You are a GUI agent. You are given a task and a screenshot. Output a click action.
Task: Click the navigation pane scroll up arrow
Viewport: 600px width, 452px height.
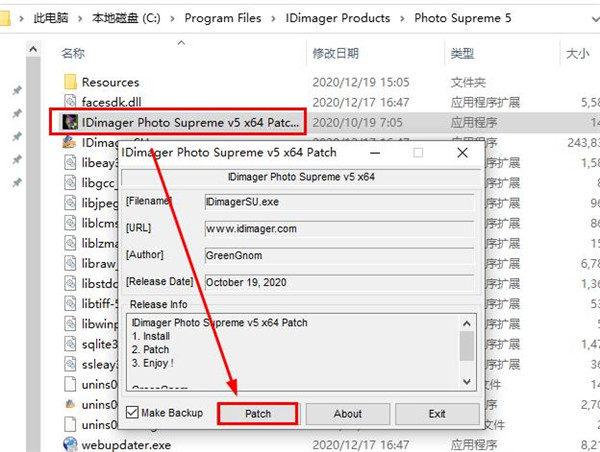click(x=33, y=49)
